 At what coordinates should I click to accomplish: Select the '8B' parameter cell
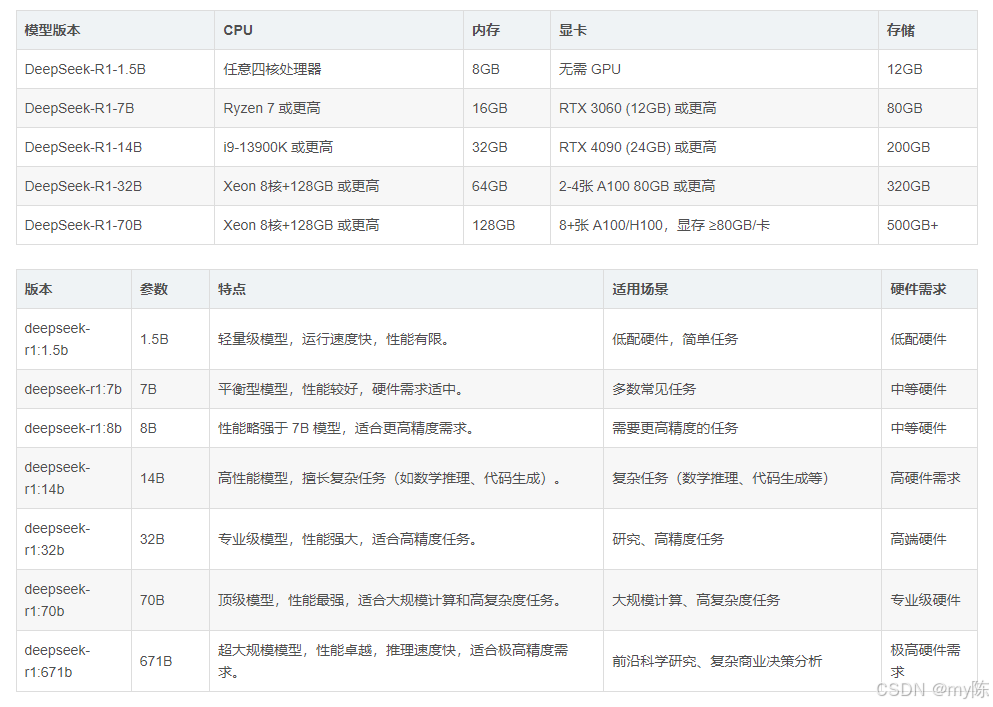coord(170,428)
